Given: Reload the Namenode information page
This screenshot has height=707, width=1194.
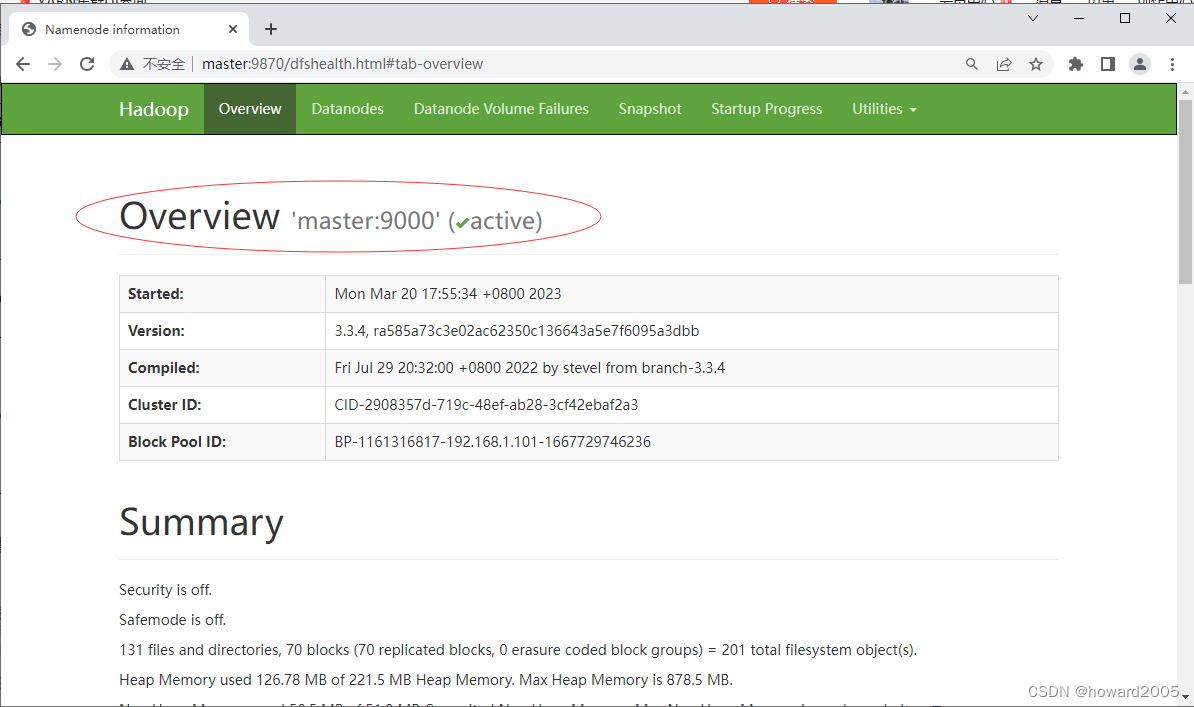Looking at the screenshot, I should 88,64.
